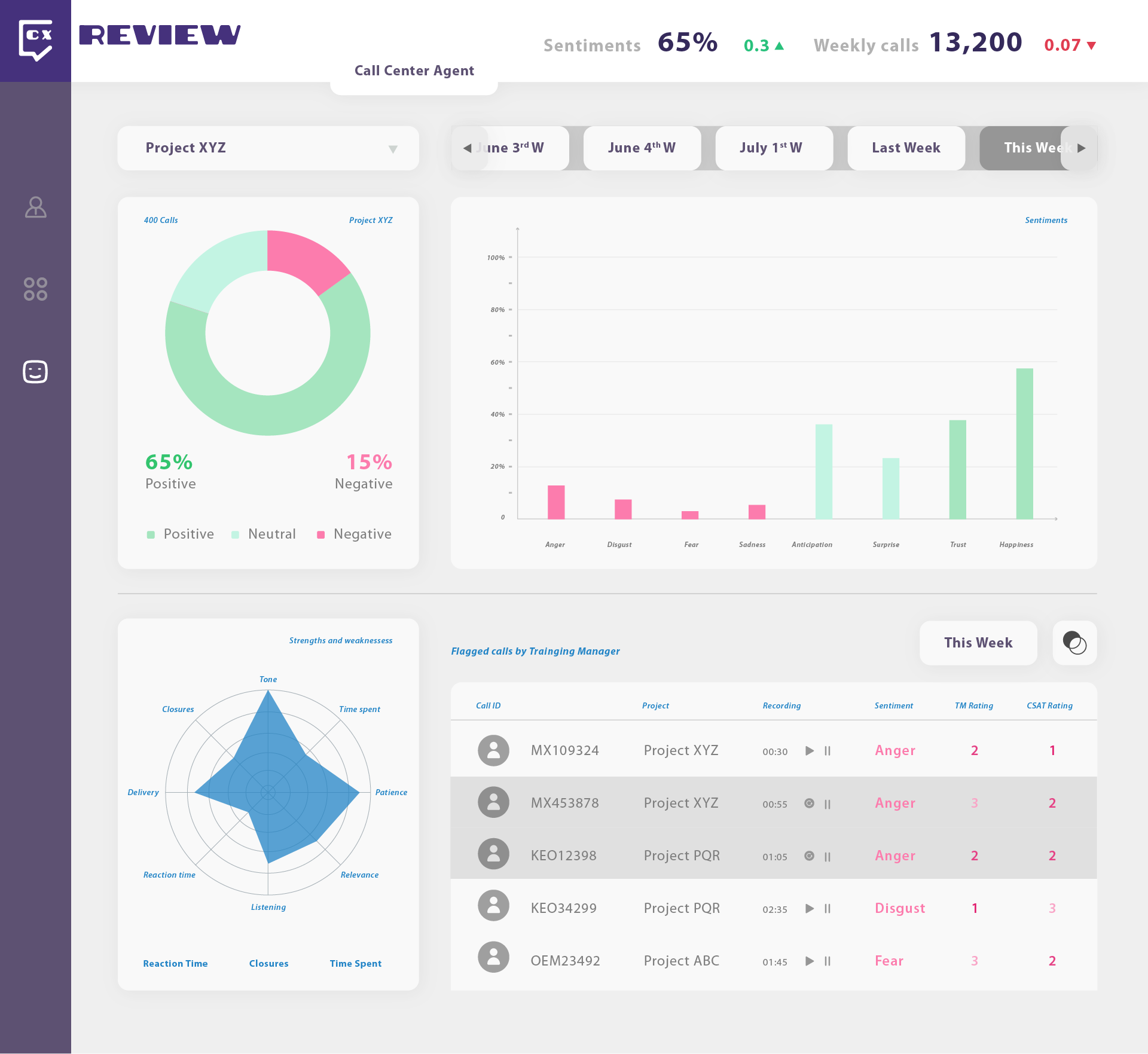Expand the Project XYZ dropdown

268,148
